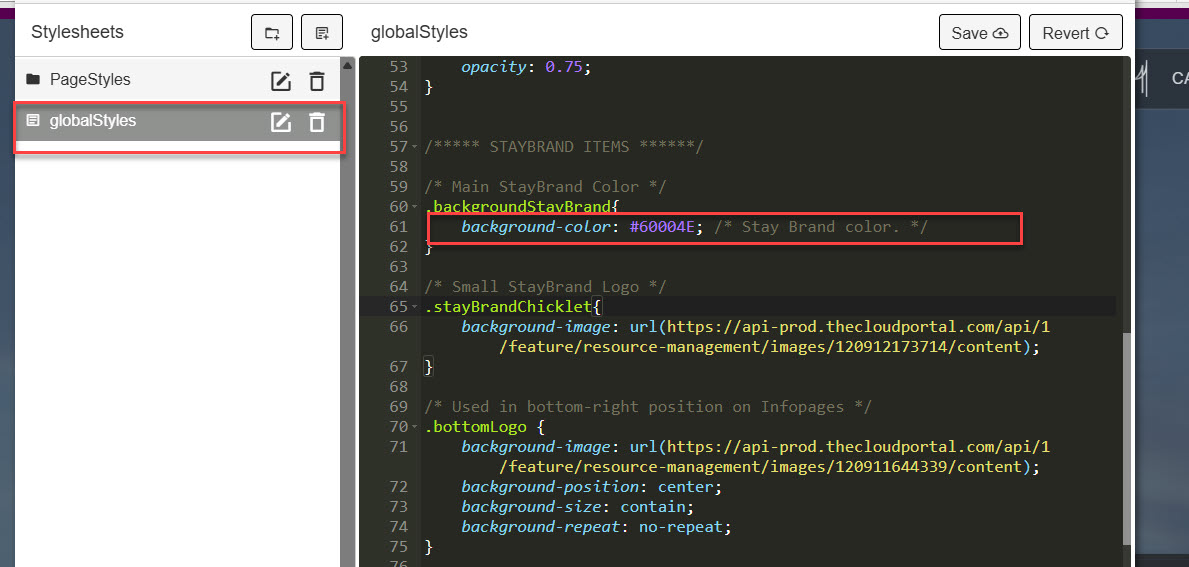
Task: Edit the PageStyles folder name
Action: pos(281,81)
